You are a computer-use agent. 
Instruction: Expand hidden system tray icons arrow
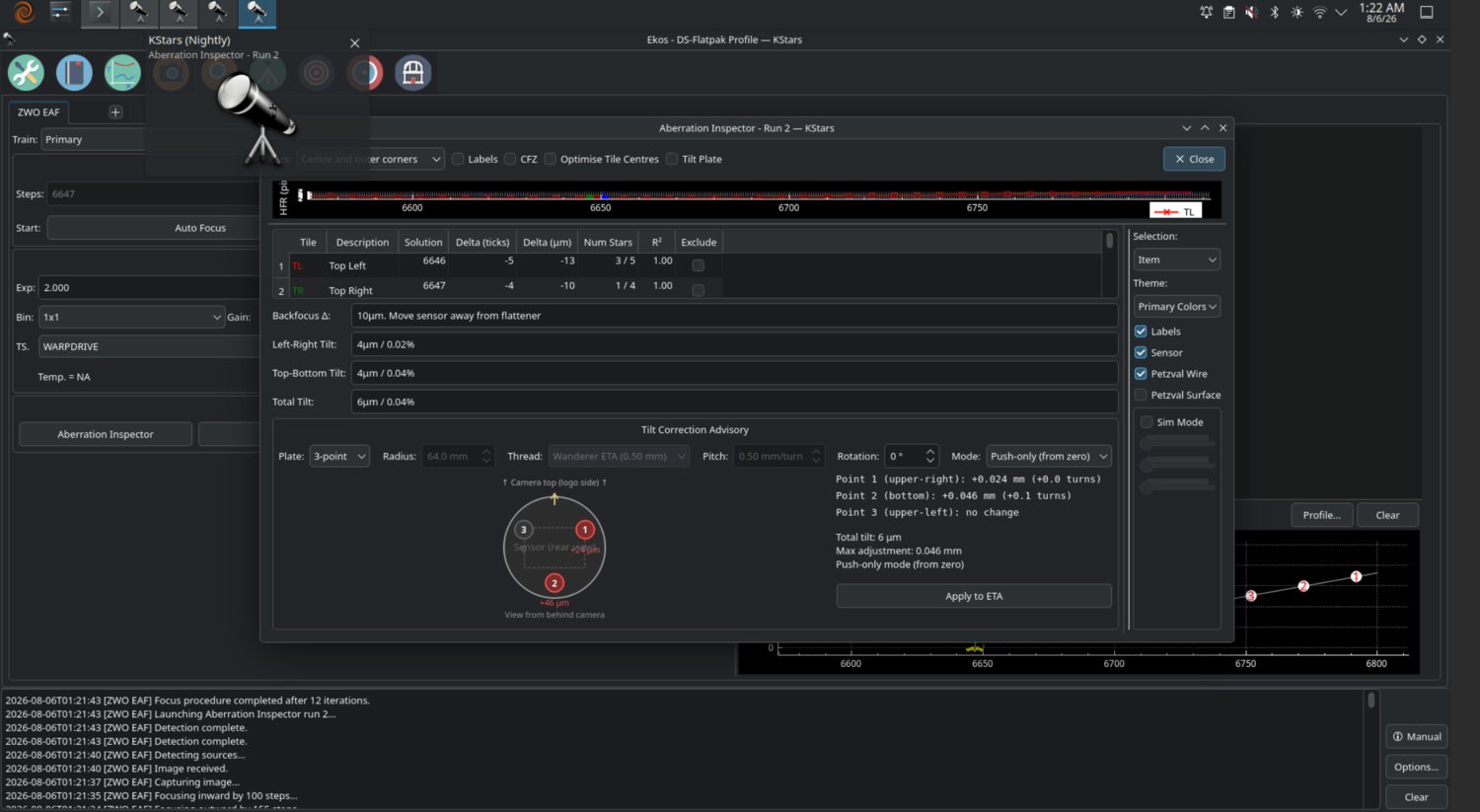click(1341, 13)
